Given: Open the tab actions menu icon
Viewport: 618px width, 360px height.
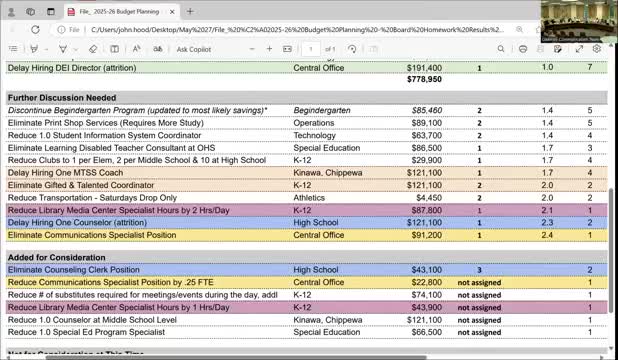Looking at the screenshot, I should (x=51, y=12).
